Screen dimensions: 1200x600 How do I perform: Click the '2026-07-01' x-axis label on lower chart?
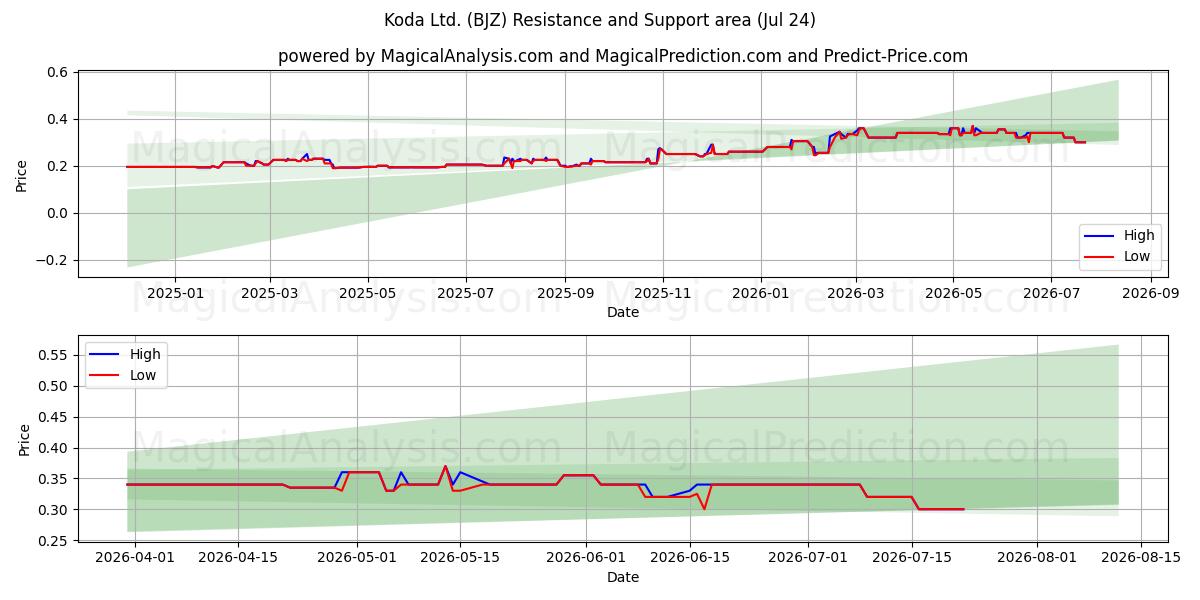[x=808, y=558]
